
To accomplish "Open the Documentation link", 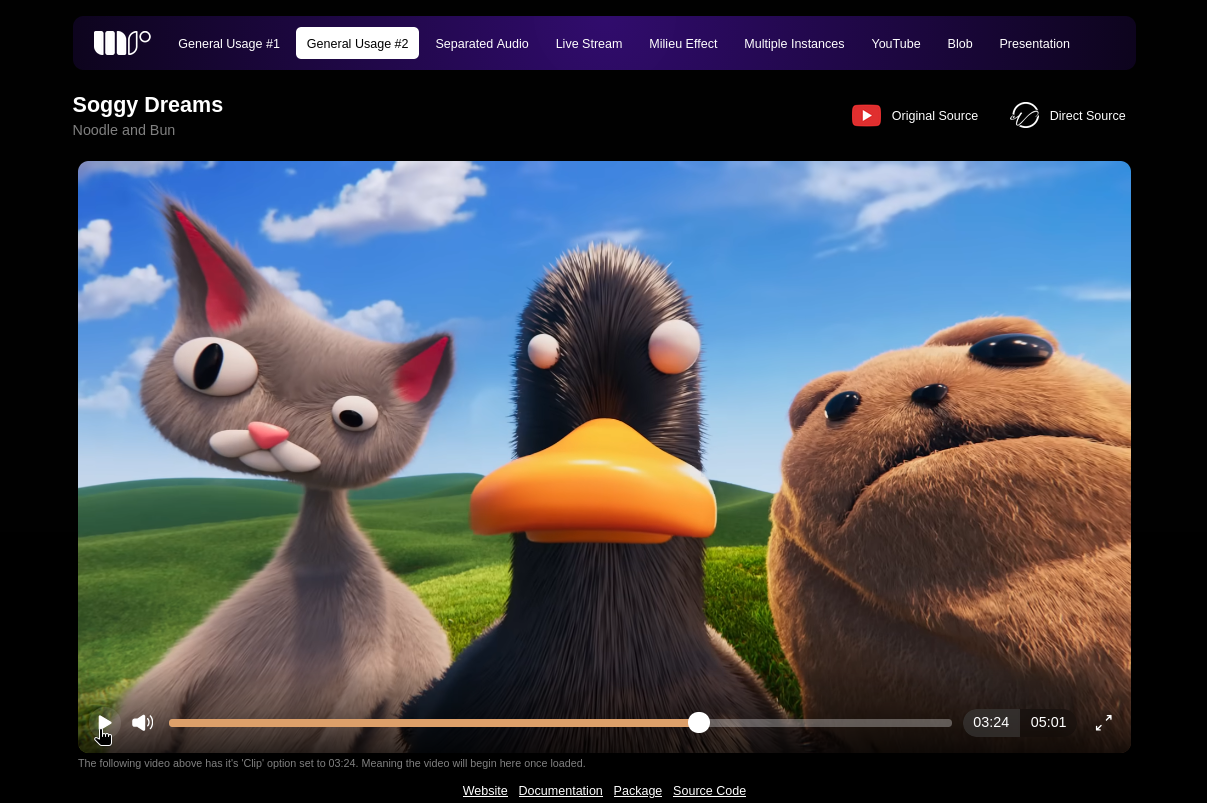I will (560, 791).
